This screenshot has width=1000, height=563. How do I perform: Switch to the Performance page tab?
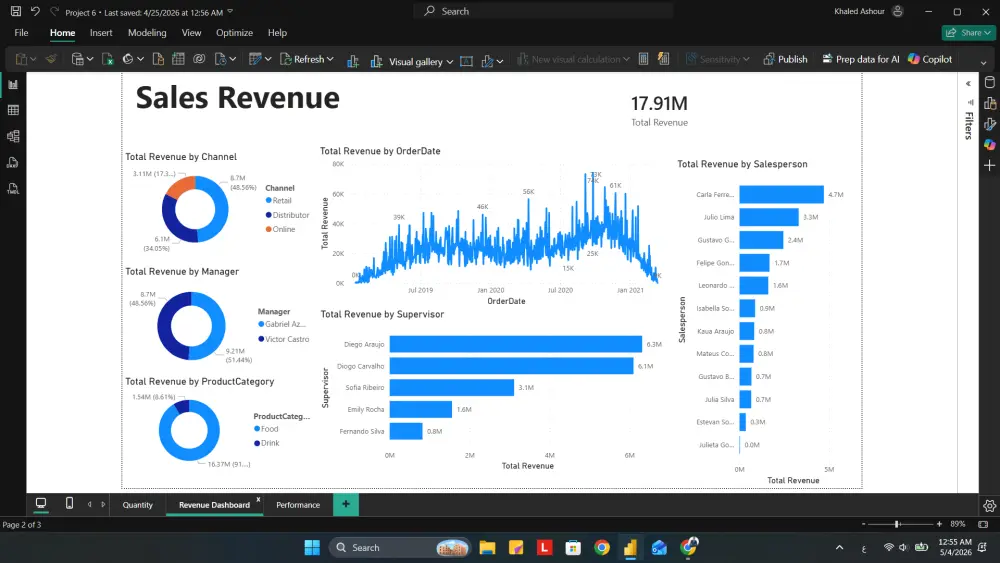coord(298,504)
